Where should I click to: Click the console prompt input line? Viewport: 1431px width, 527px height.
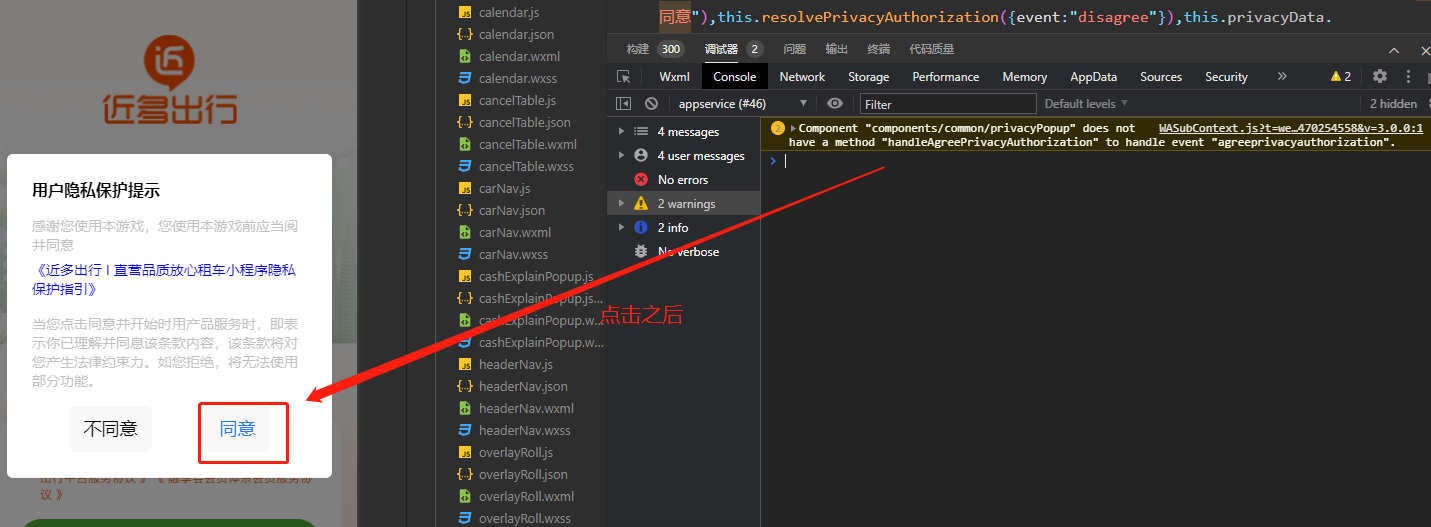click(1100, 161)
